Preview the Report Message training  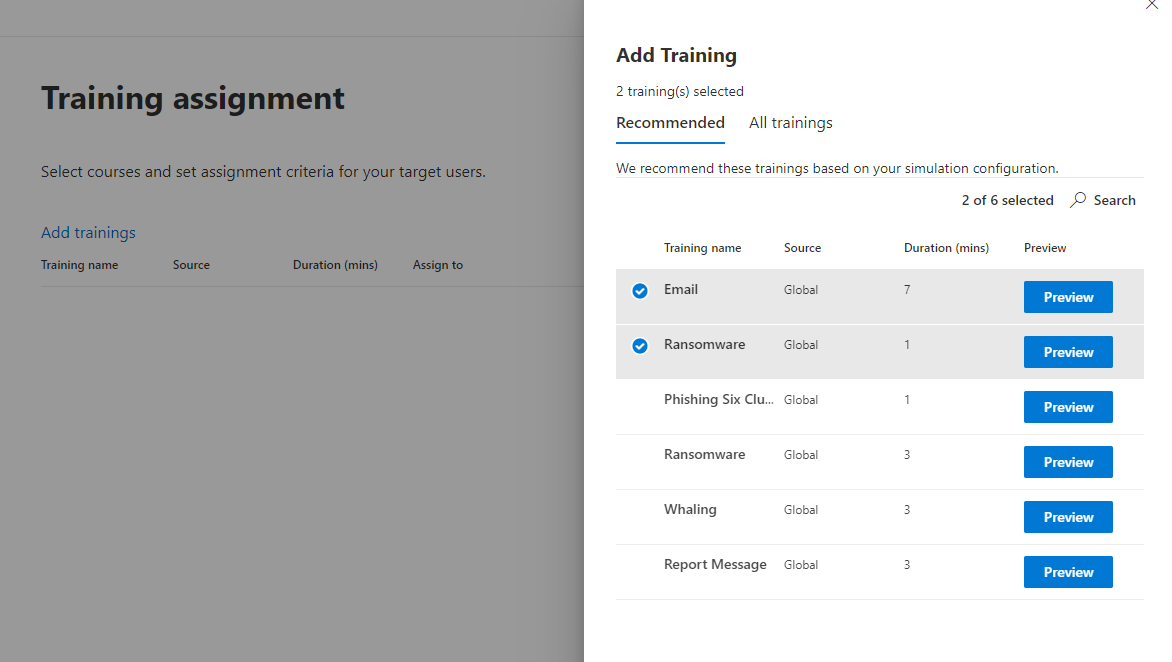(x=1068, y=571)
